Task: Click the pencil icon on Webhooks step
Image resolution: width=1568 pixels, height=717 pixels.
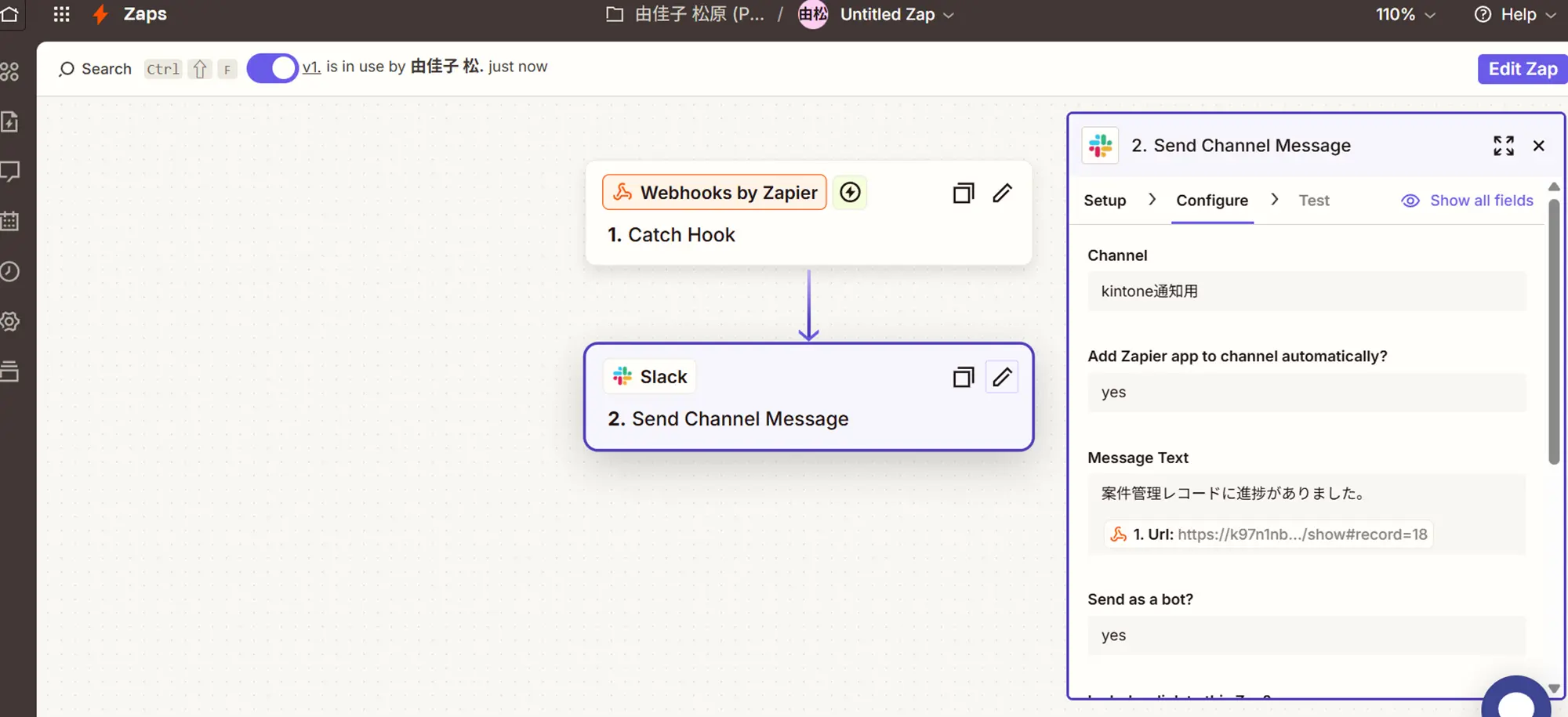Action: pyautogui.click(x=1002, y=194)
